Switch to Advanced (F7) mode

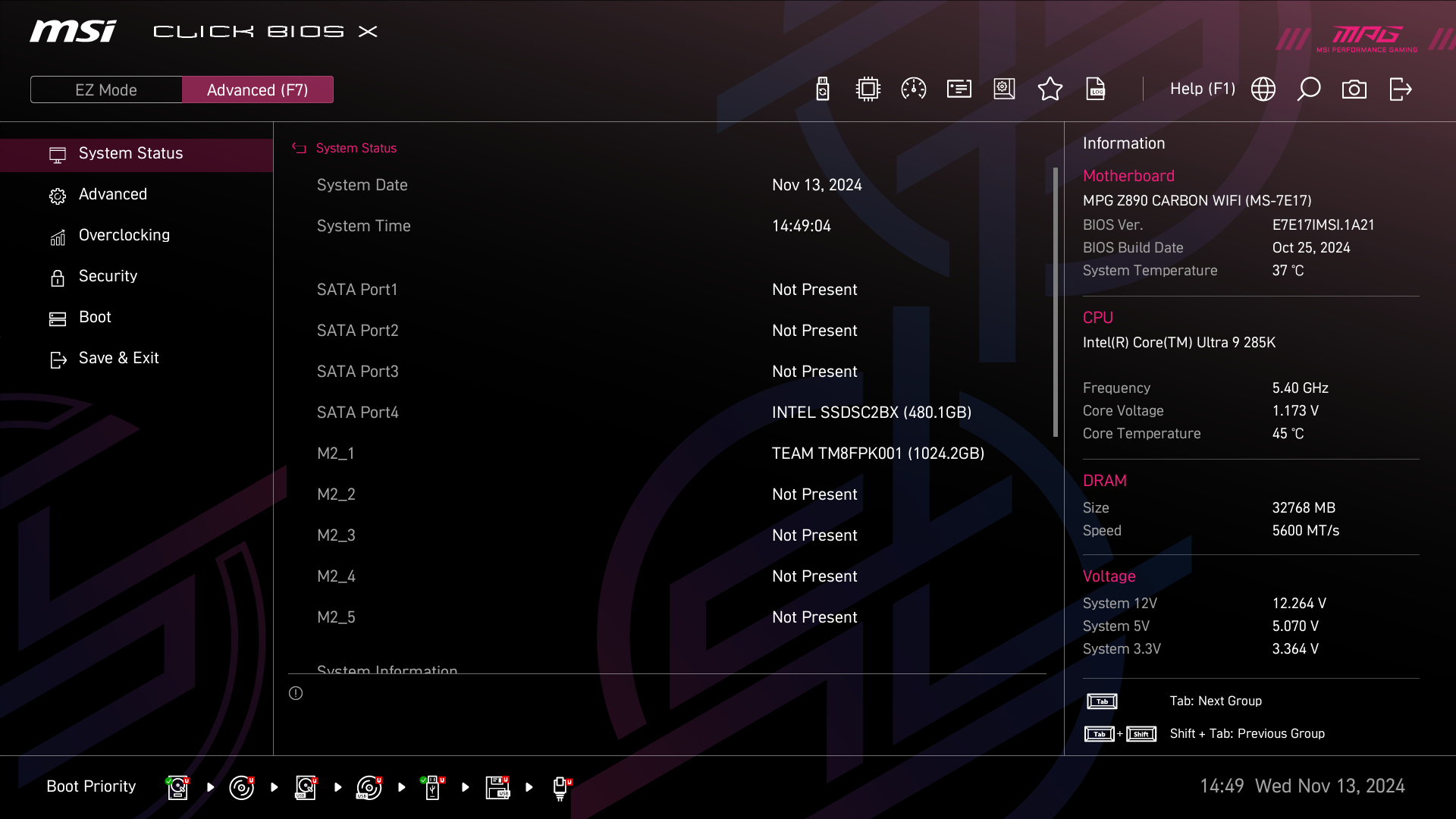click(x=257, y=89)
